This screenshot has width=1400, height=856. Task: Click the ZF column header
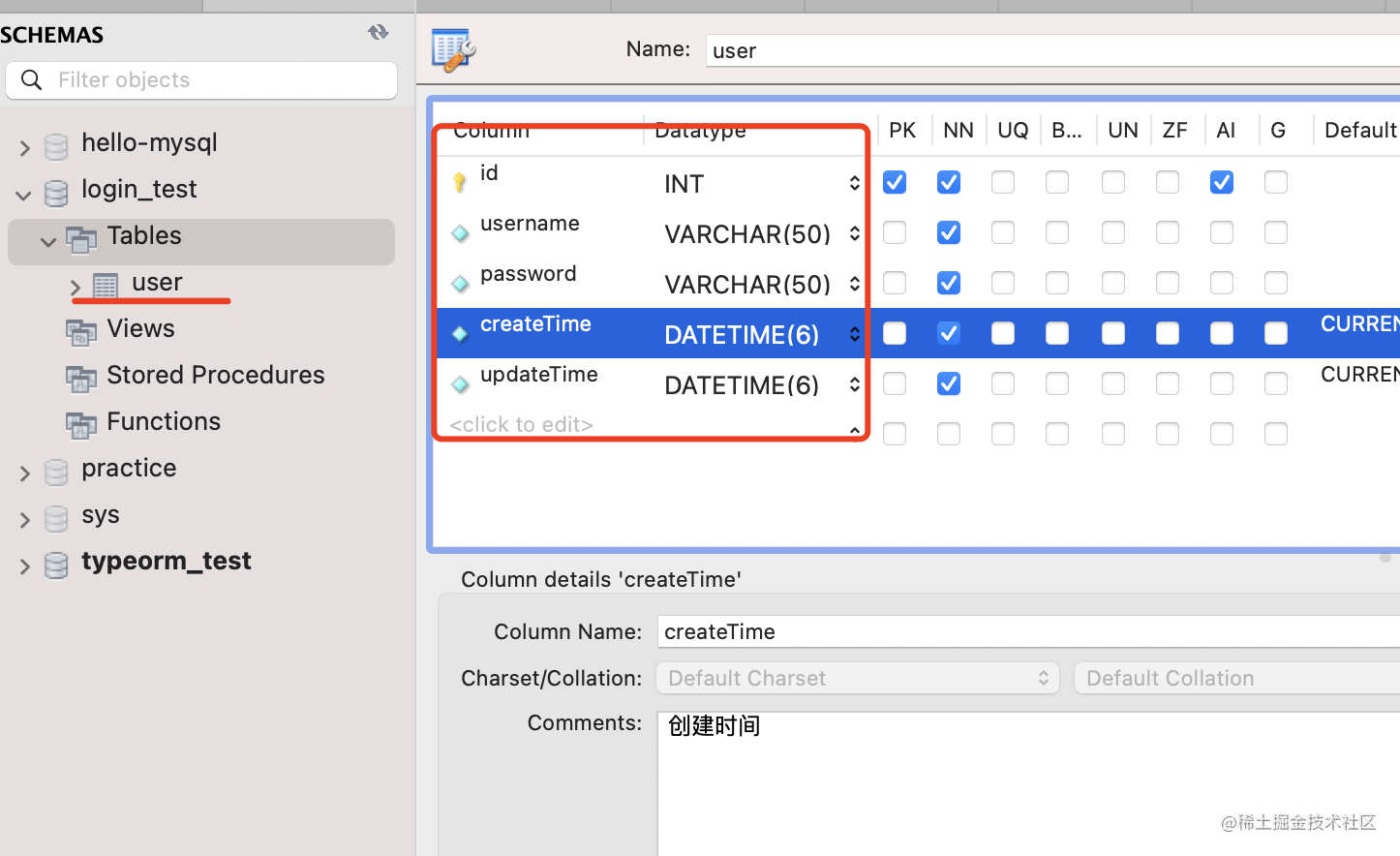pyautogui.click(x=1175, y=130)
